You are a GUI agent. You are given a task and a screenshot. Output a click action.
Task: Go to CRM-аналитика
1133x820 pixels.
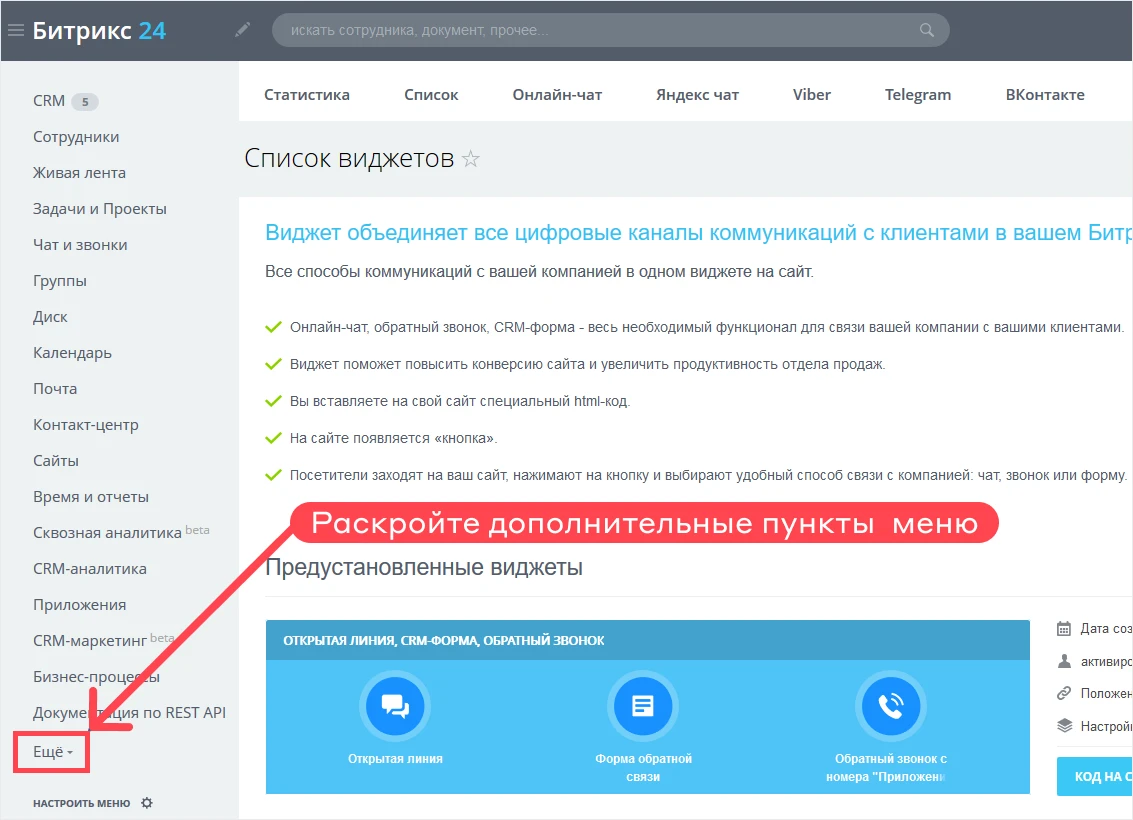[x=90, y=569]
